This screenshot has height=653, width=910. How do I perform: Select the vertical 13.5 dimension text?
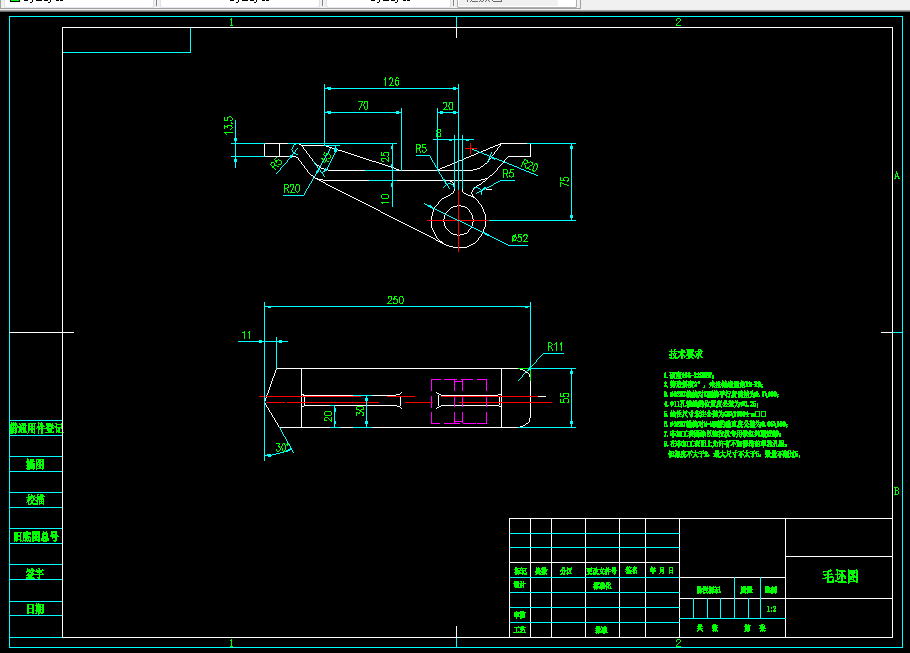pyautogui.click(x=229, y=125)
